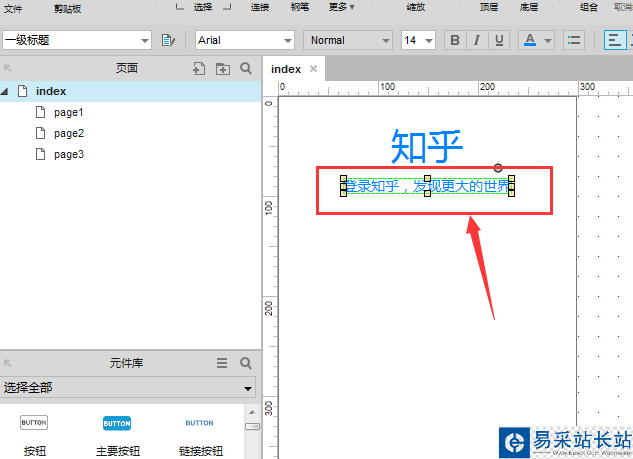The image size is (633, 459).
Task: Add a new page in 页面 panel
Action: [199, 68]
